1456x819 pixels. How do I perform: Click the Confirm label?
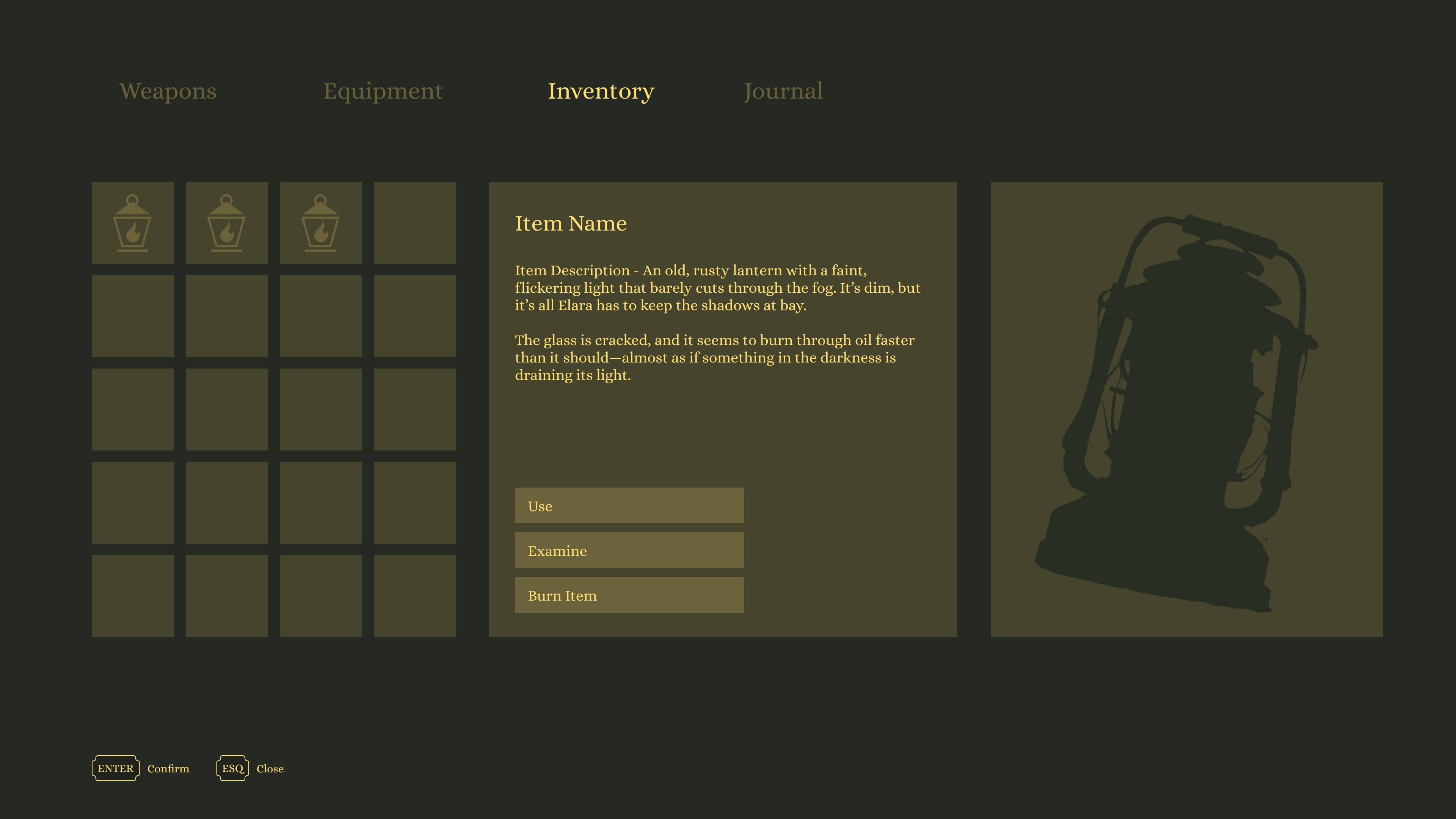pyautogui.click(x=168, y=769)
